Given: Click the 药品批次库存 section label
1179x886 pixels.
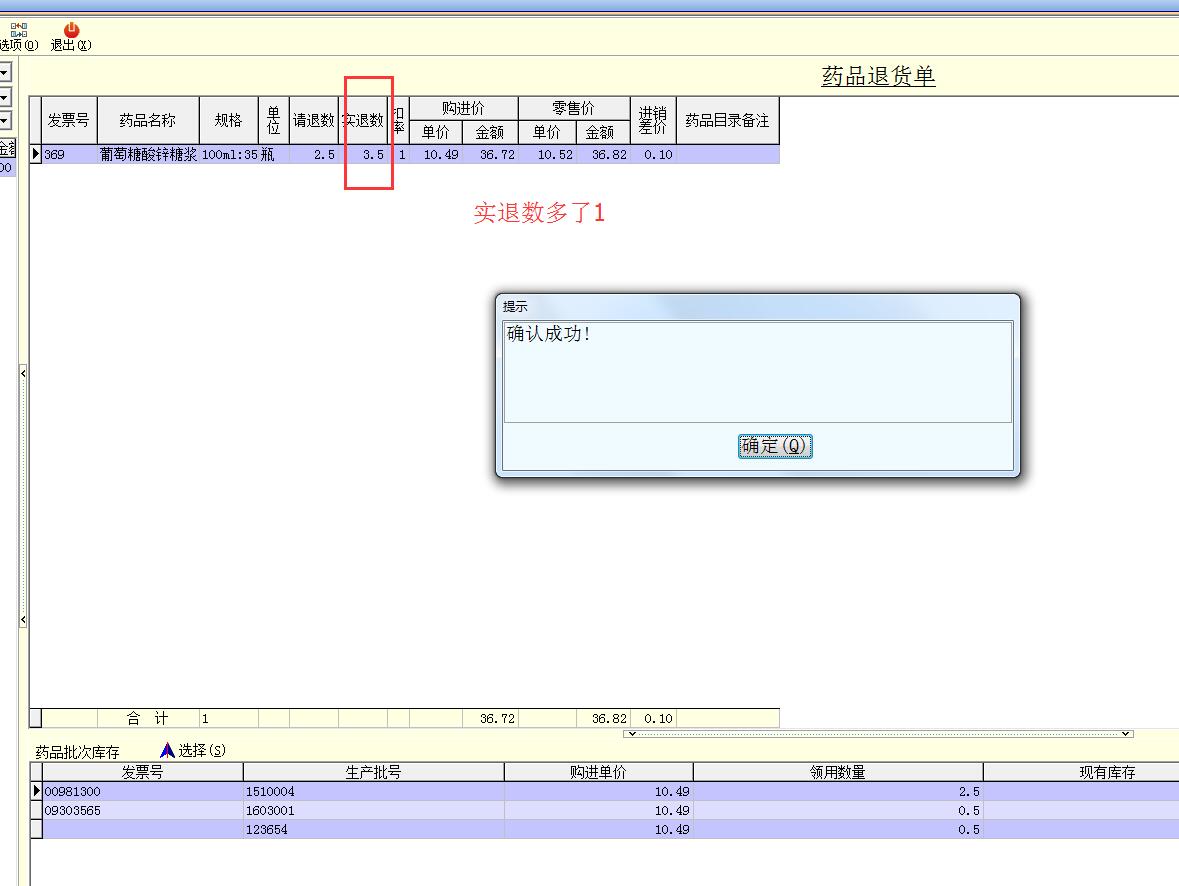Looking at the screenshot, I should pos(77,752).
